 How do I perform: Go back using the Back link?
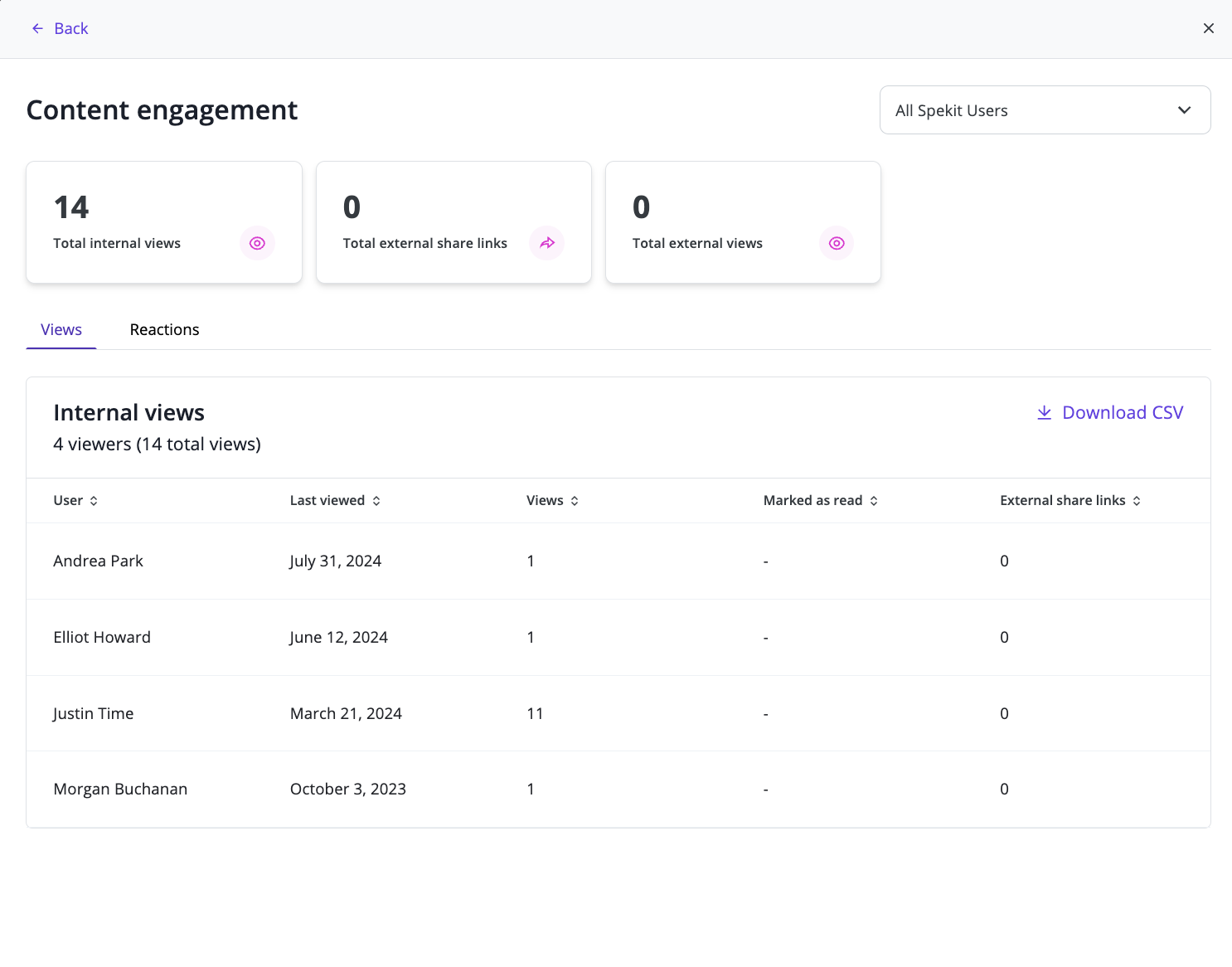click(60, 29)
